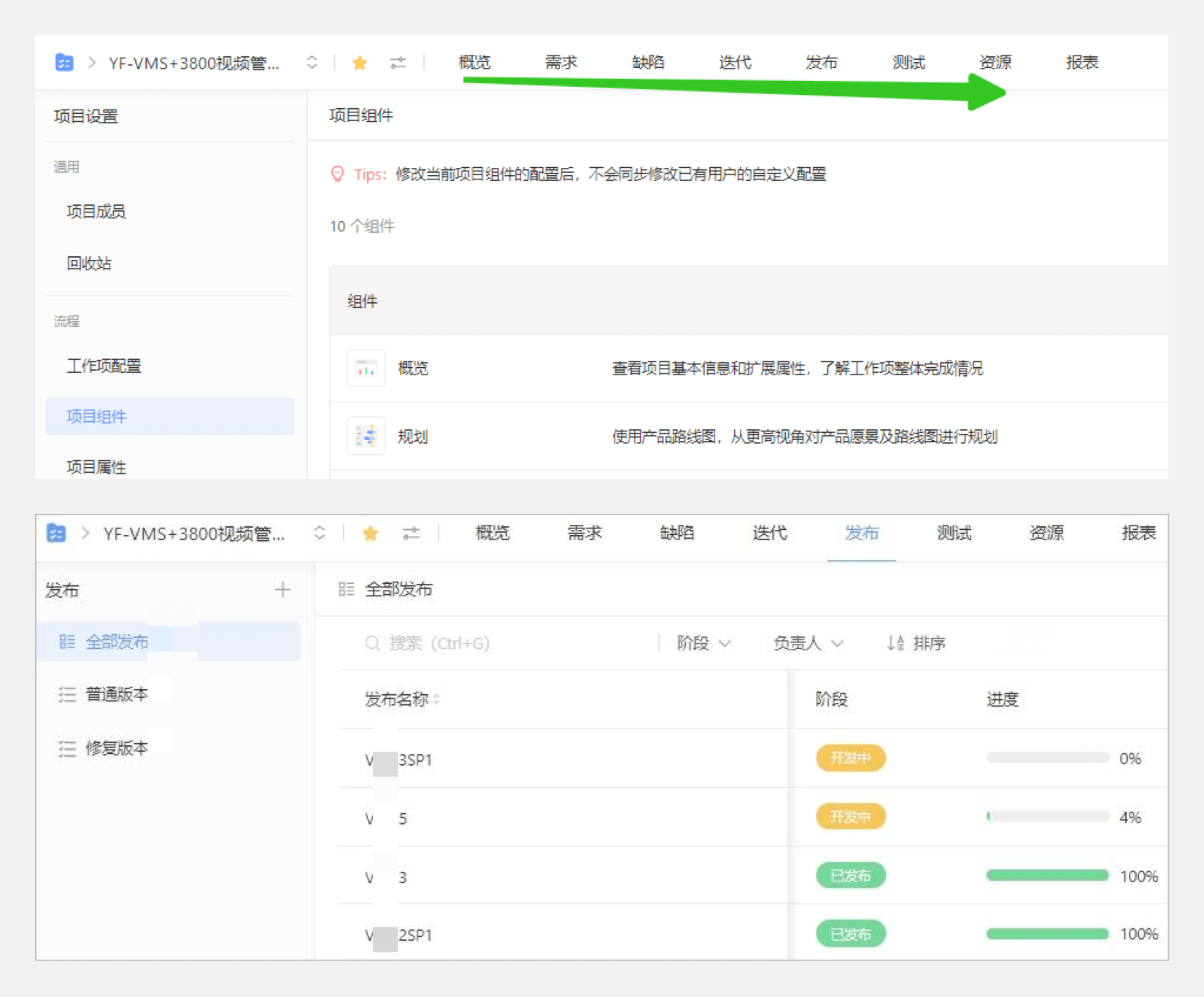The width and height of the screenshot is (1204, 997).
Task: Click the switch arrows icon in top header
Action: pos(398,63)
